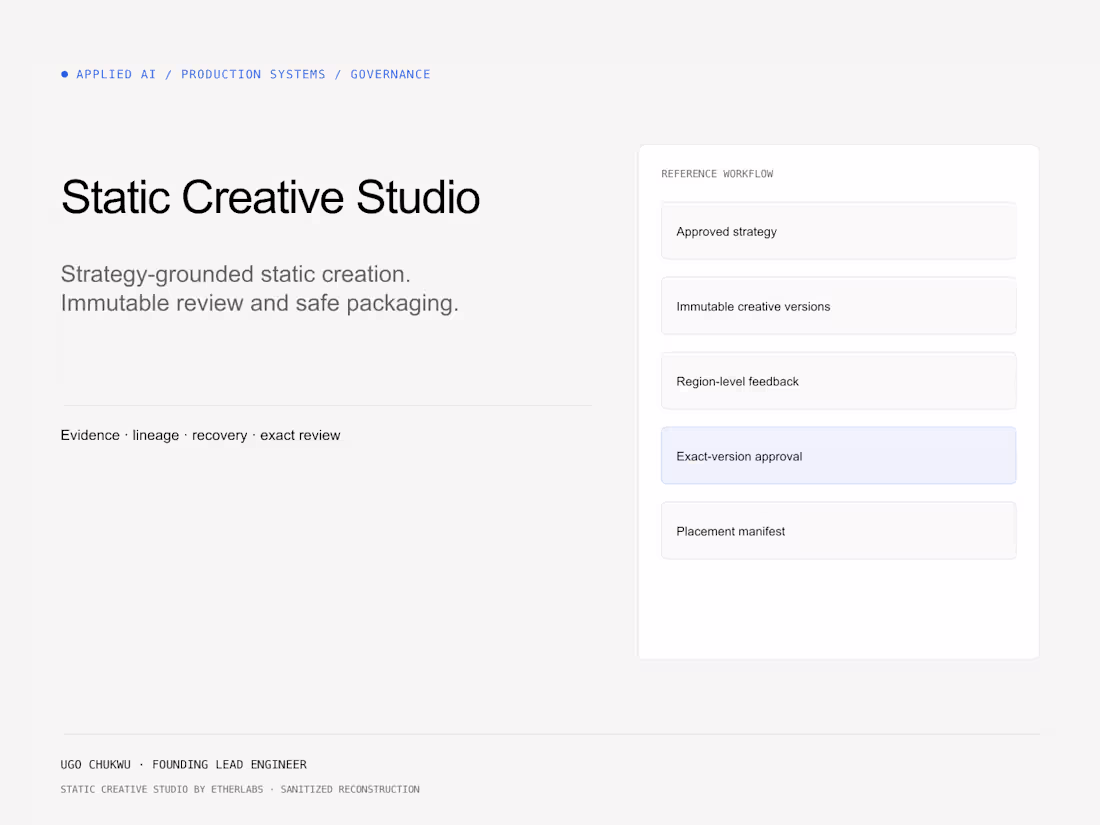Click the 'Applied AI / Production Systems / Governance' breadcrumb
Image resolution: width=1100 pixels, height=825 pixels.
(253, 74)
